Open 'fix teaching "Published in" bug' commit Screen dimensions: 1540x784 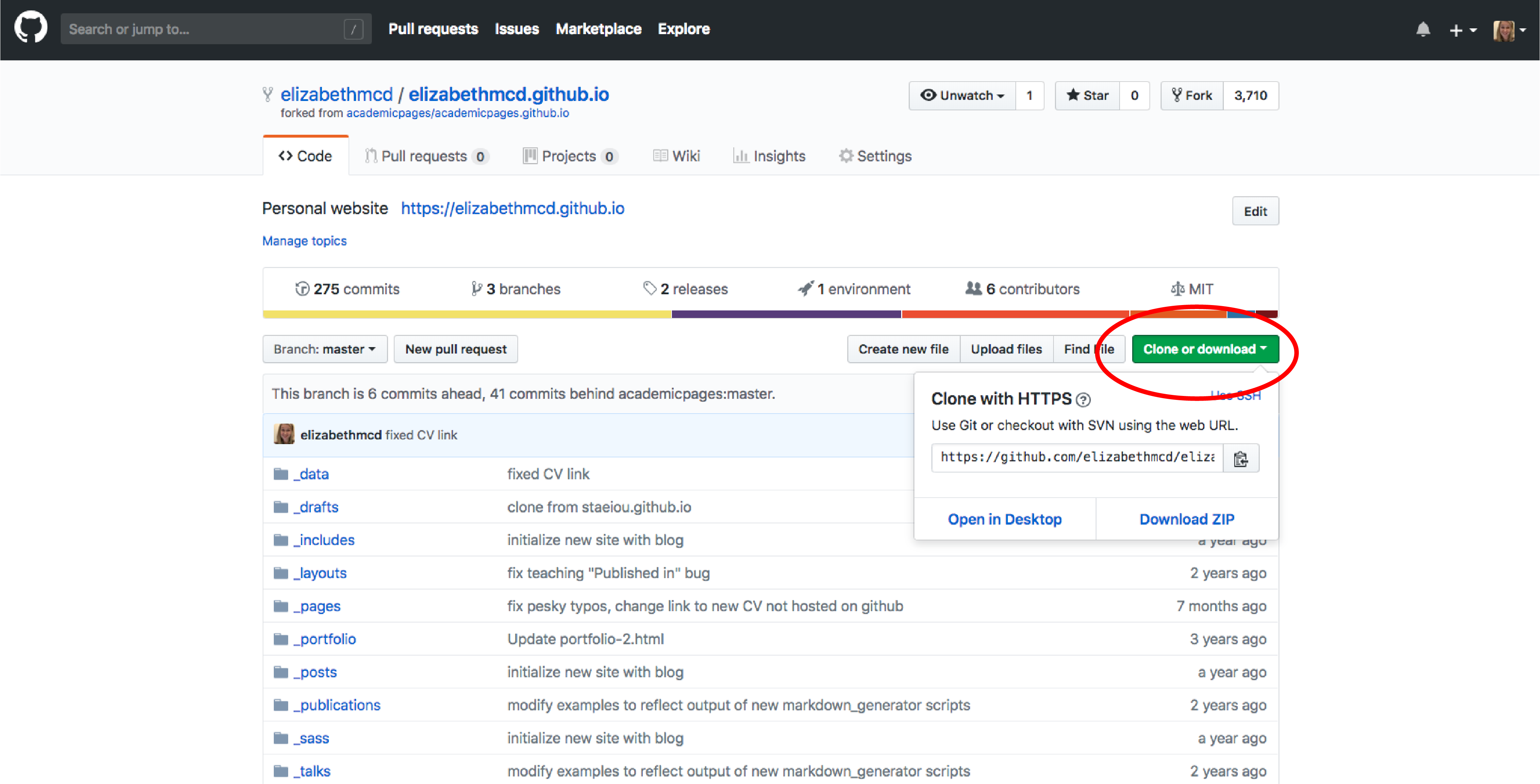609,573
